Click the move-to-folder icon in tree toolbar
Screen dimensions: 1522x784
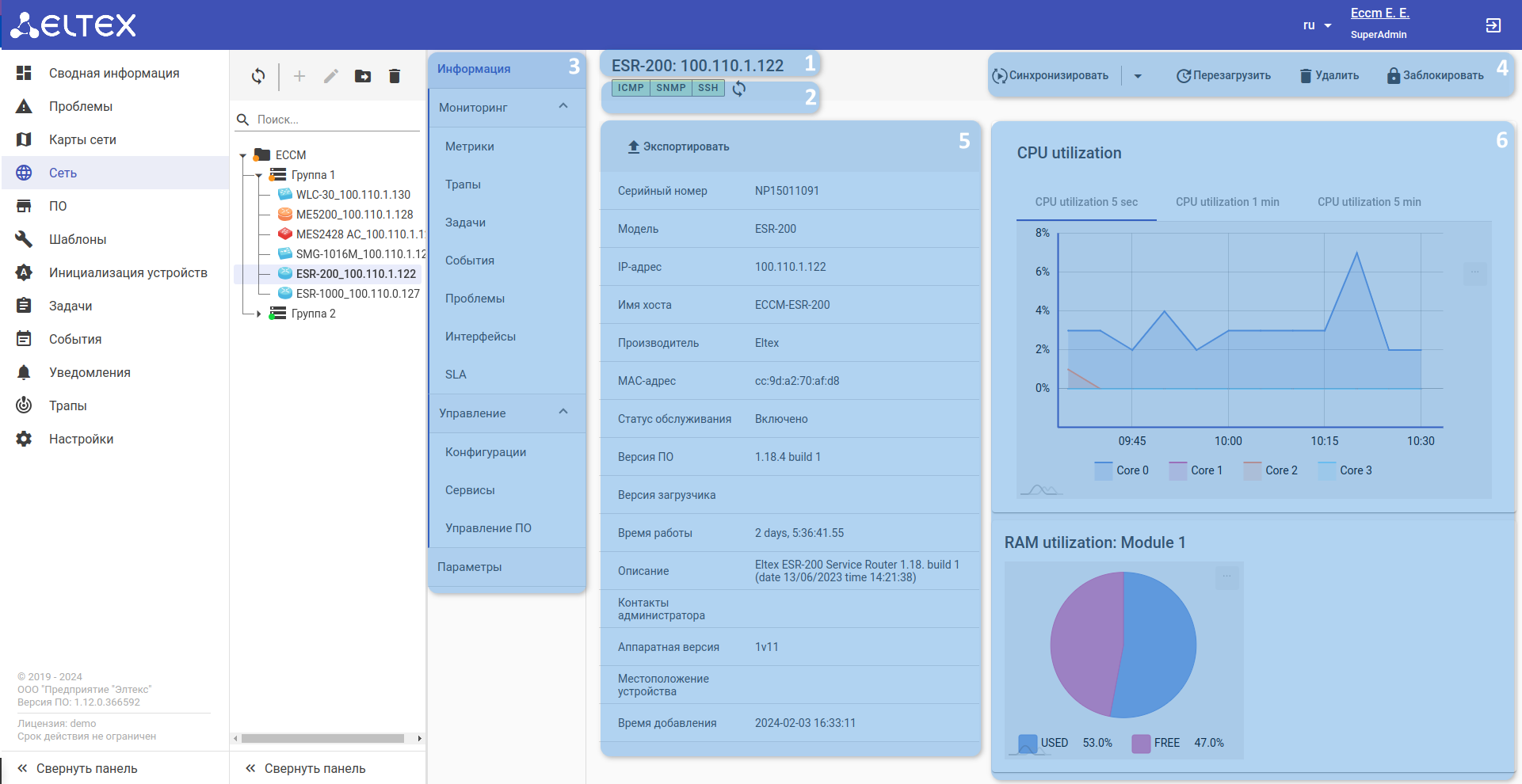pos(363,76)
